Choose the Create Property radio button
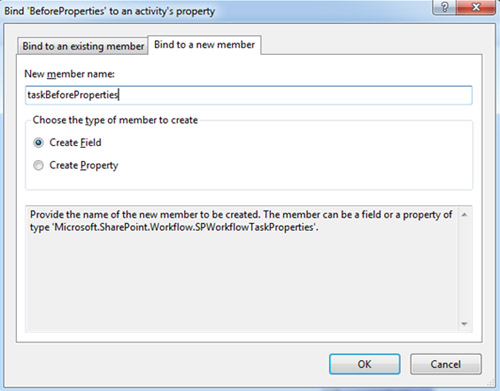 (x=38, y=165)
